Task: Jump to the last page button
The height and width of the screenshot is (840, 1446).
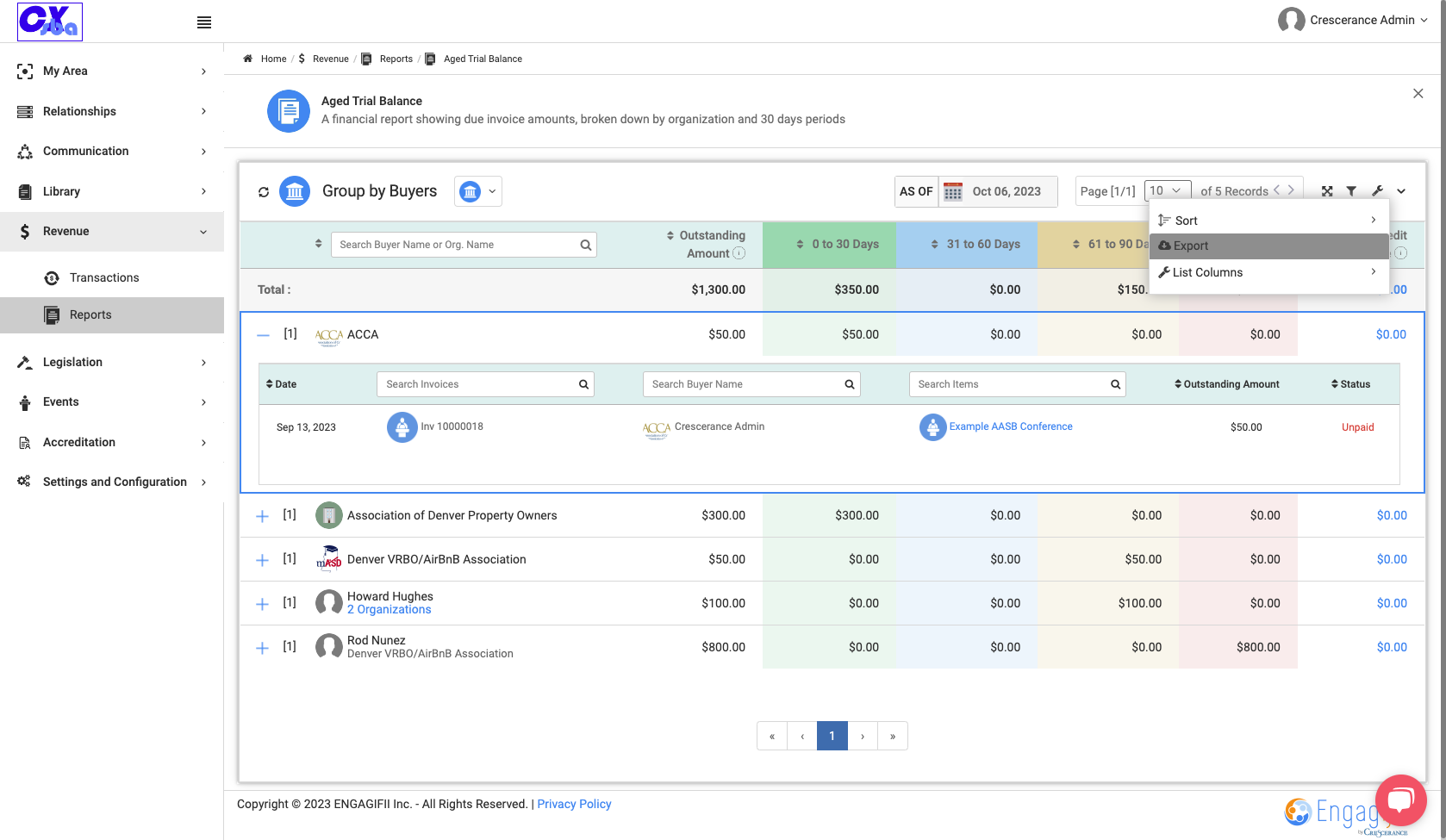Action: pyautogui.click(x=893, y=736)
